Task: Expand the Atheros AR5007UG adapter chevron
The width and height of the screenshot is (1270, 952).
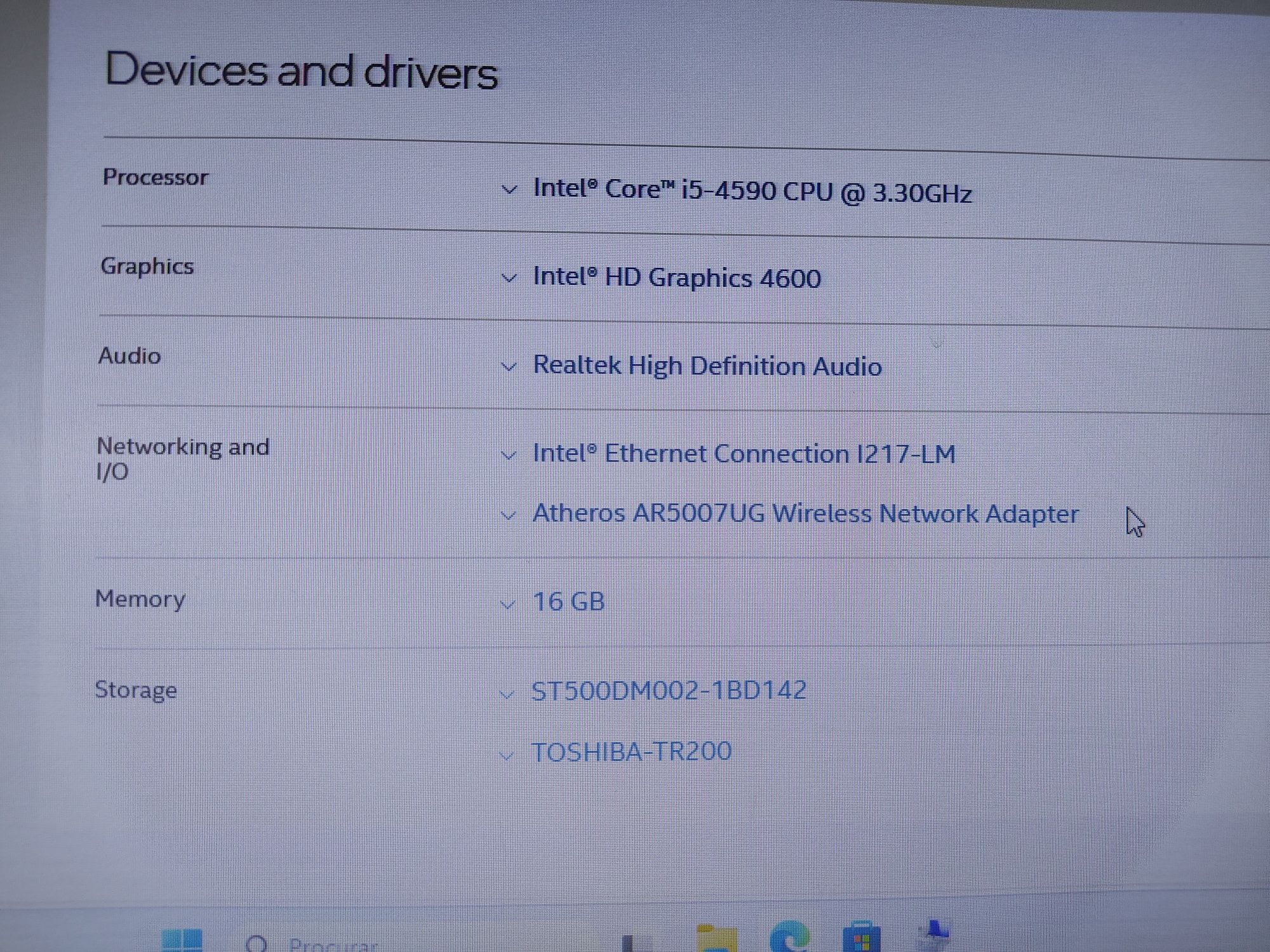Action: (x=508, y=515)
